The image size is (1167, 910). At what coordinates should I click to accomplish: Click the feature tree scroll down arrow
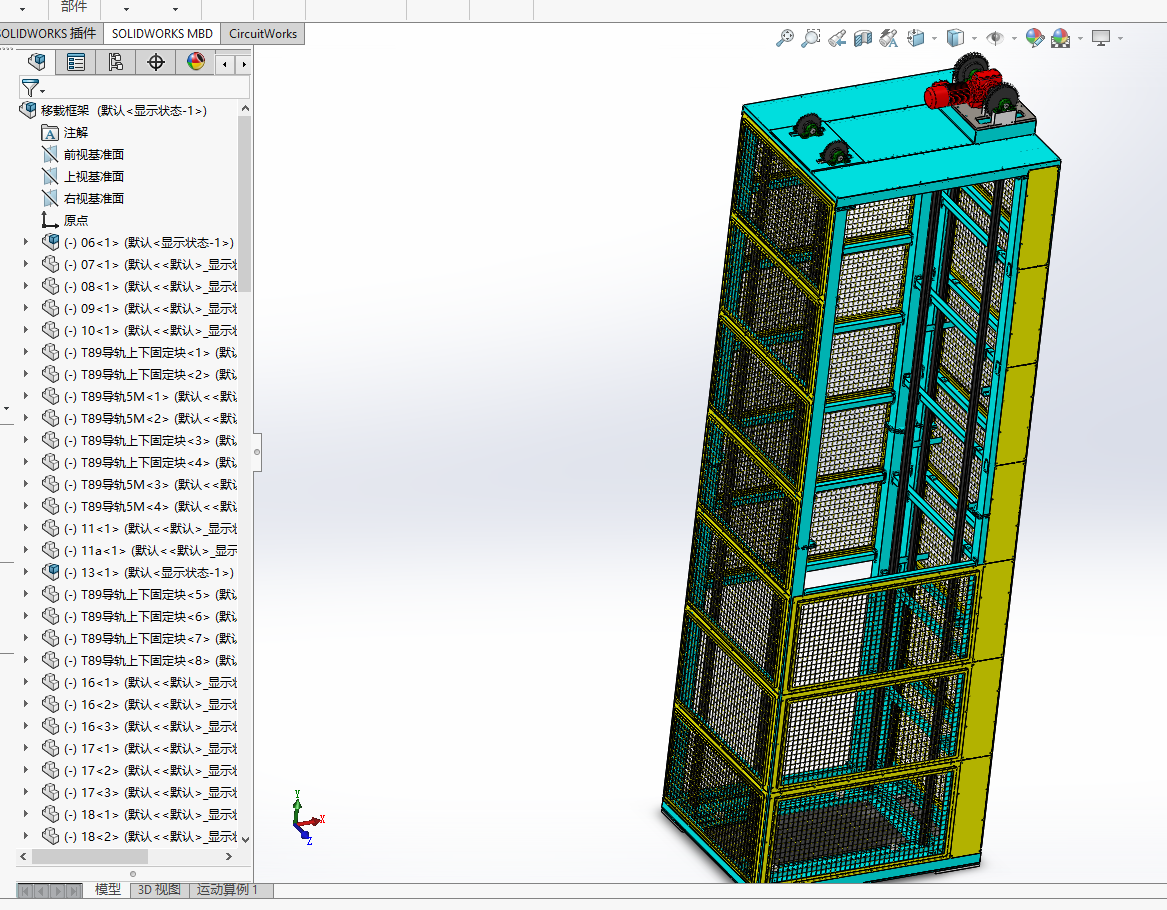pos(246,839)
